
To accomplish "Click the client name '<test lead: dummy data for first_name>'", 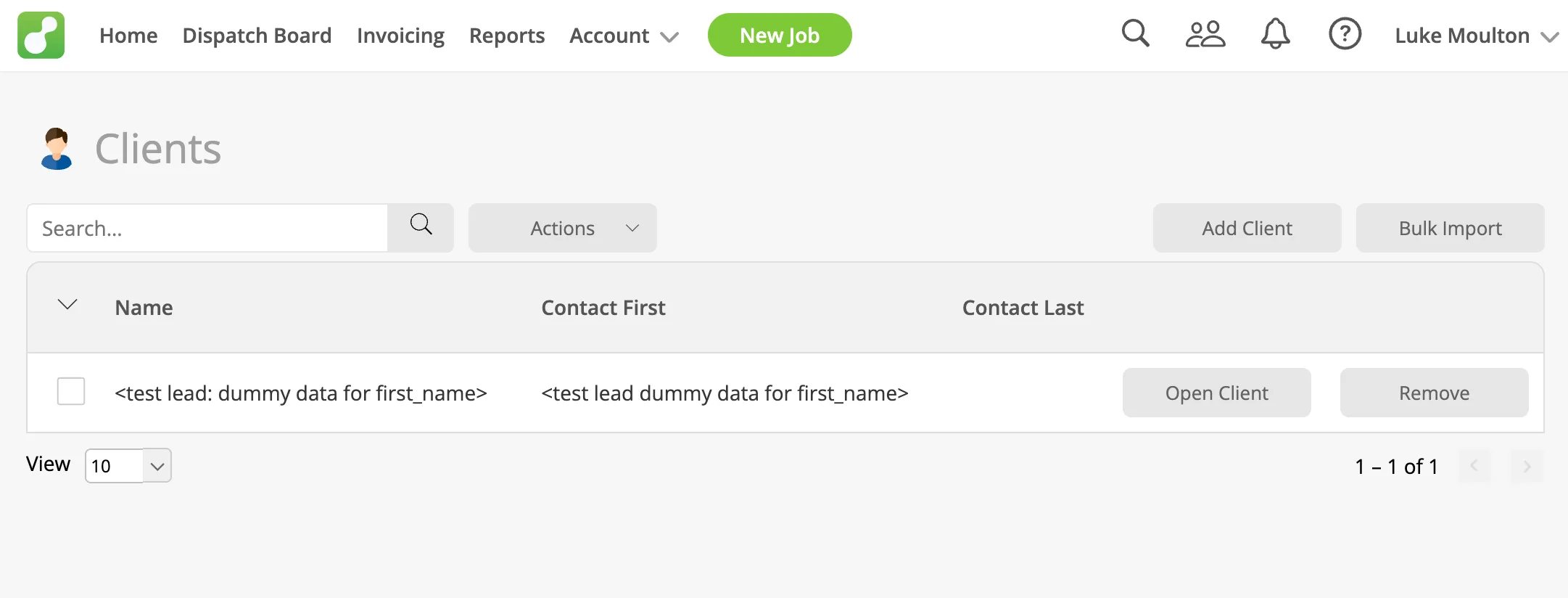I will point(301,393).
